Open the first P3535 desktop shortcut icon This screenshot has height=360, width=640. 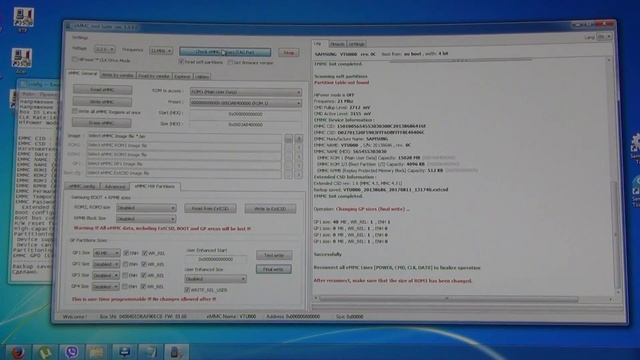(23, 19)
